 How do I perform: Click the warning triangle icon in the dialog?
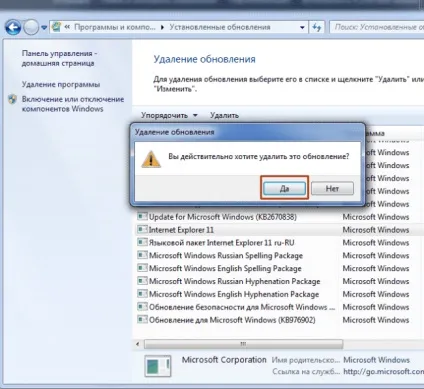[151, 159]
